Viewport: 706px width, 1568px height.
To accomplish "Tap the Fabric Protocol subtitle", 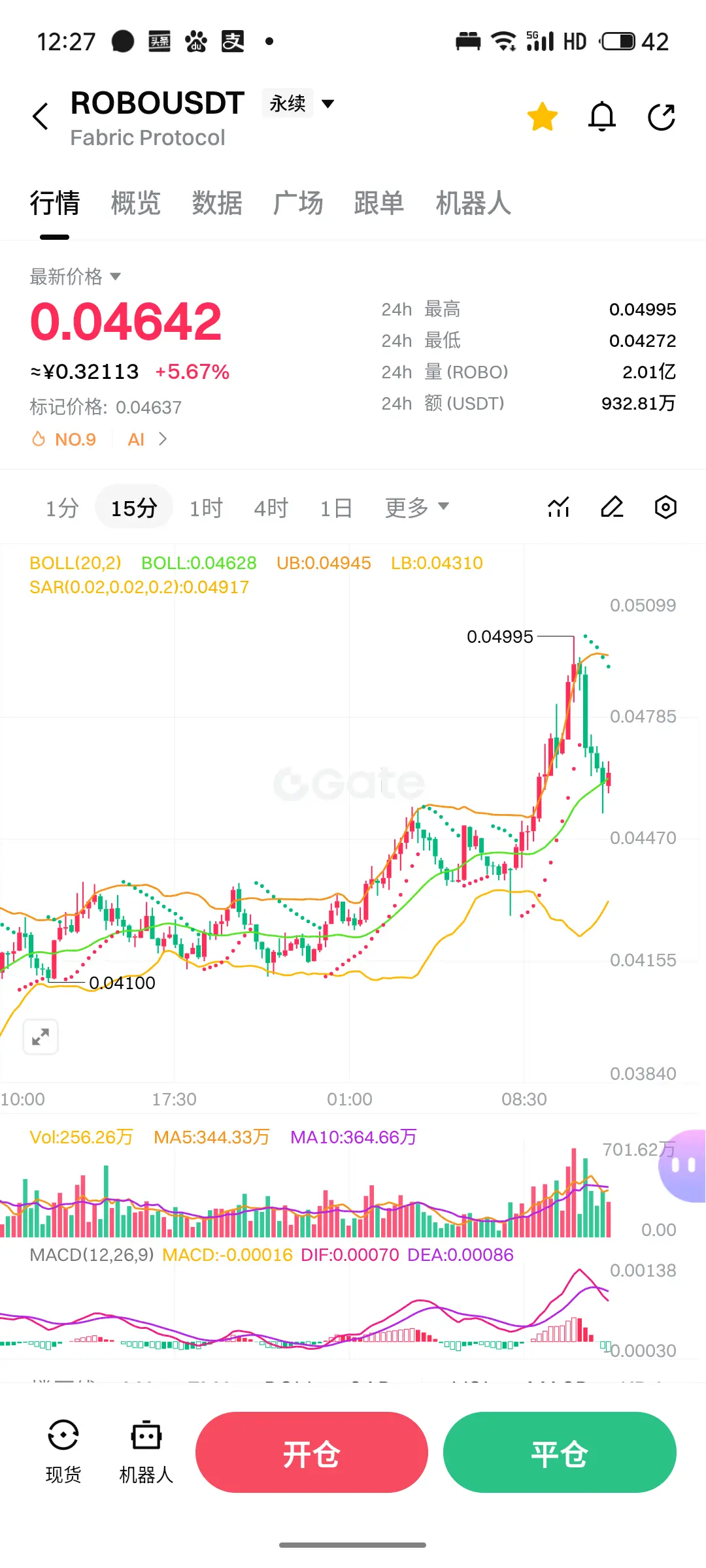I will [148, 138].
